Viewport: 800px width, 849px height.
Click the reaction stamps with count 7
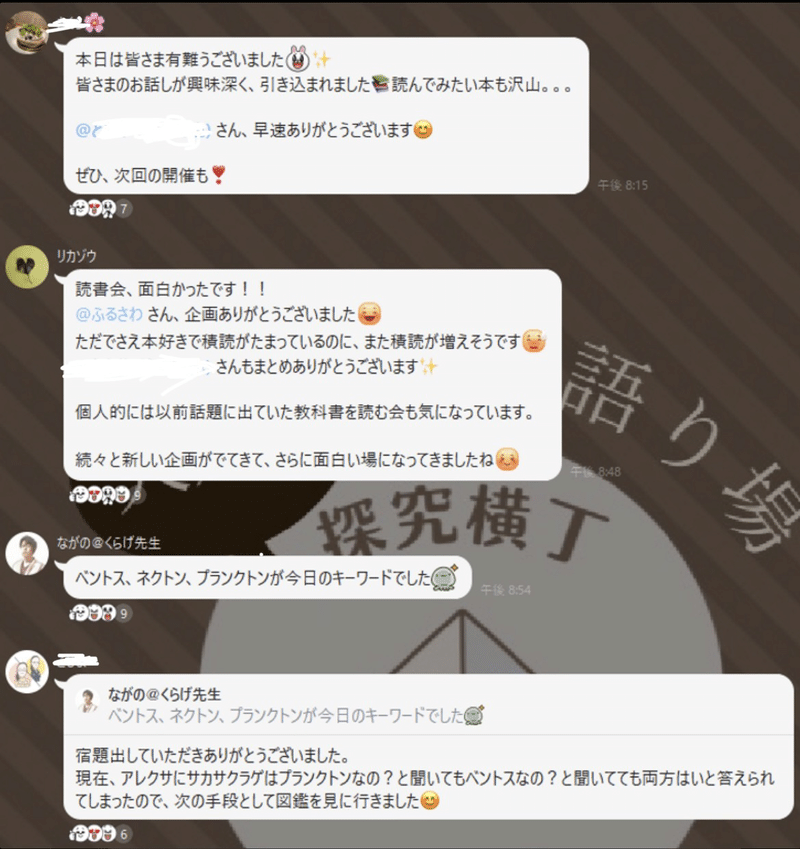pos(101,208)
